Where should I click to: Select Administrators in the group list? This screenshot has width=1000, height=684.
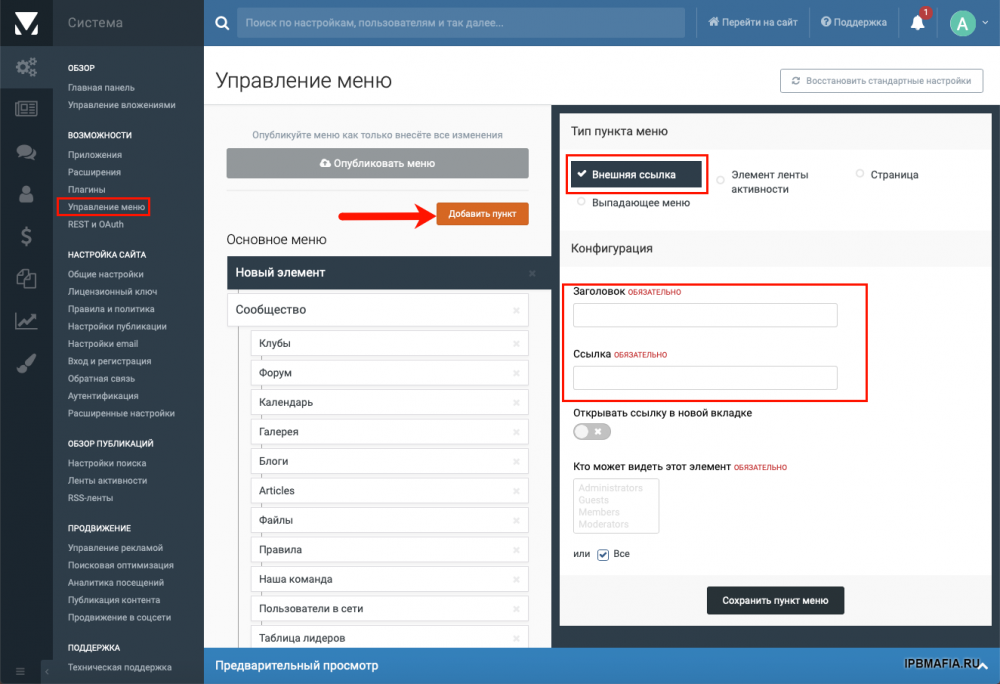(610, 488)
